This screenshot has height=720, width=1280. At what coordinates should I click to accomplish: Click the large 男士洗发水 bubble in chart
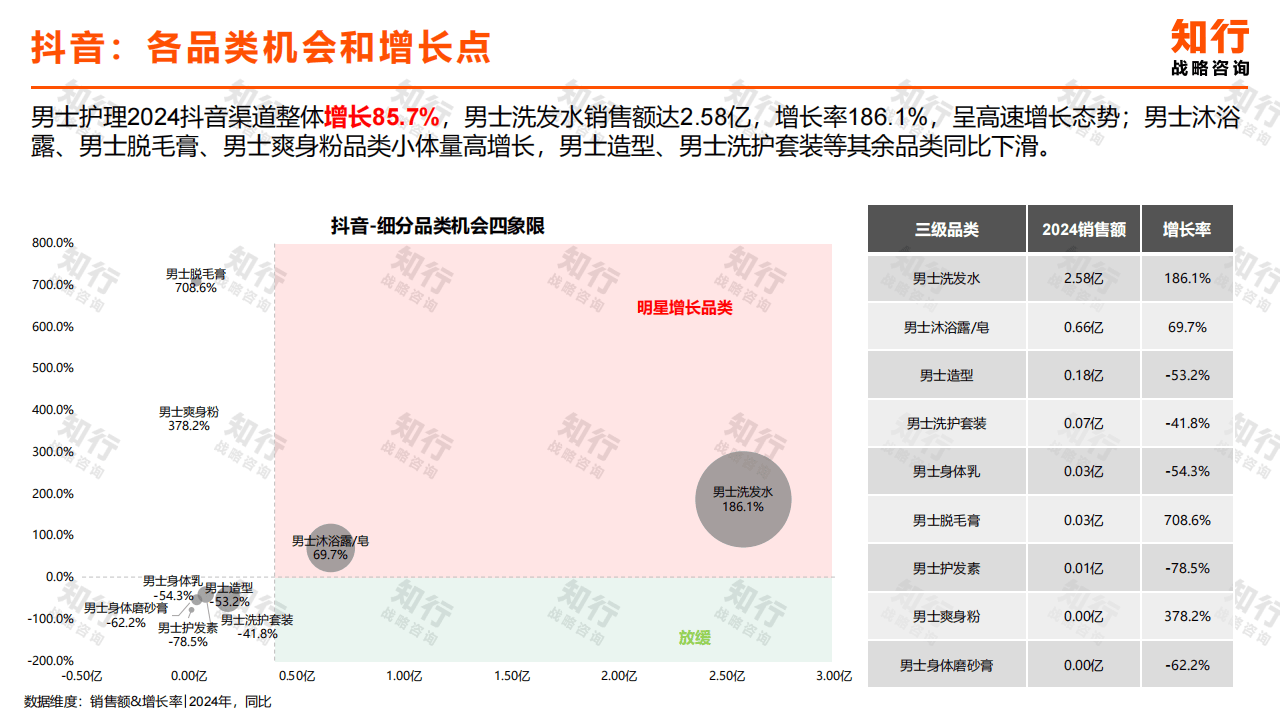point(743,499)
